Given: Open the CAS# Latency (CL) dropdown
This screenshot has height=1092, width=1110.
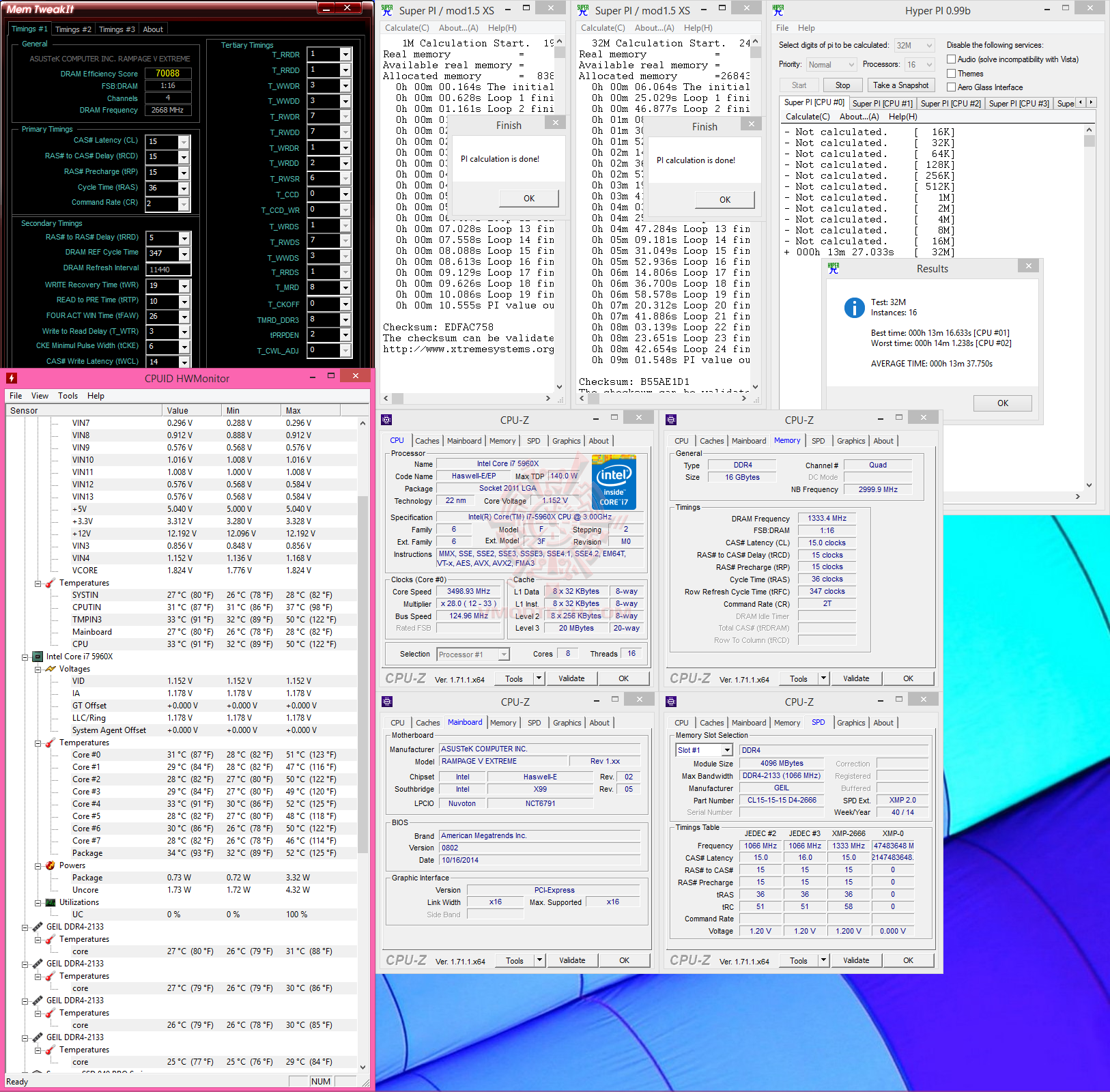Looking at the screenshot, I should click(184, 142).
